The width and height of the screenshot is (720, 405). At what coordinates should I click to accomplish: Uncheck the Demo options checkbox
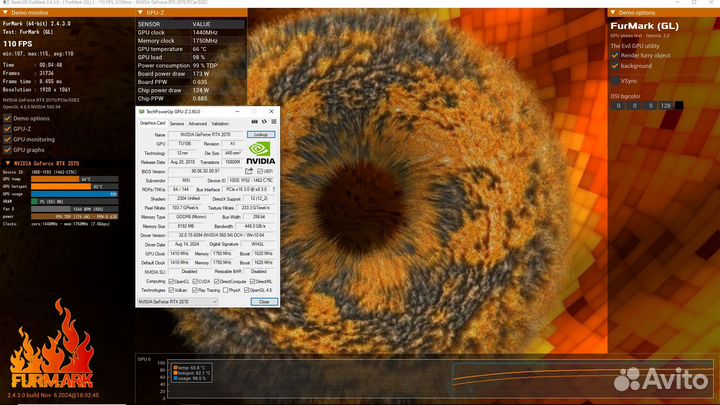pyautogui.click(x=7, y=118)
